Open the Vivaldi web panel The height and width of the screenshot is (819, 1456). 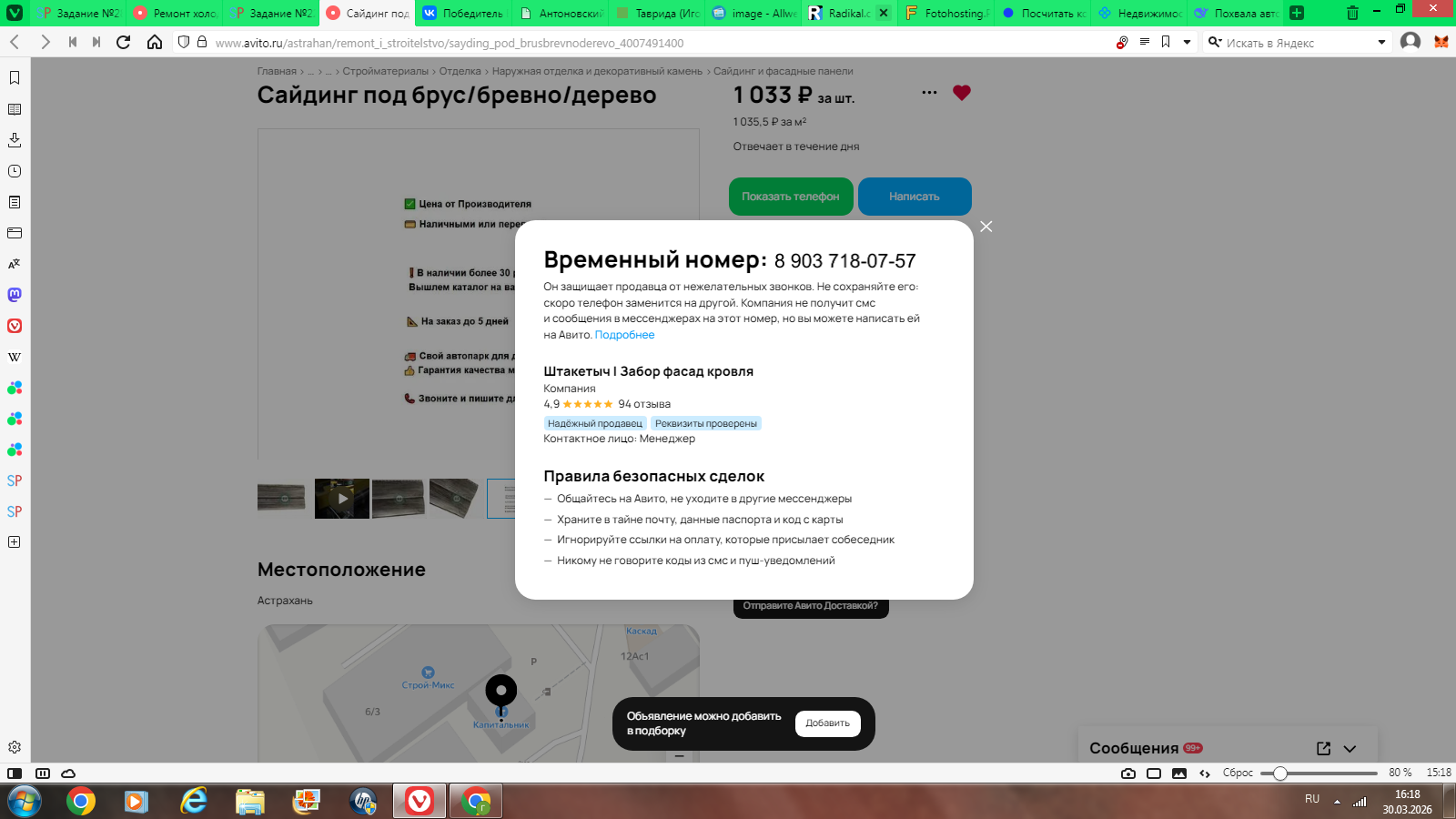[15, 326]
